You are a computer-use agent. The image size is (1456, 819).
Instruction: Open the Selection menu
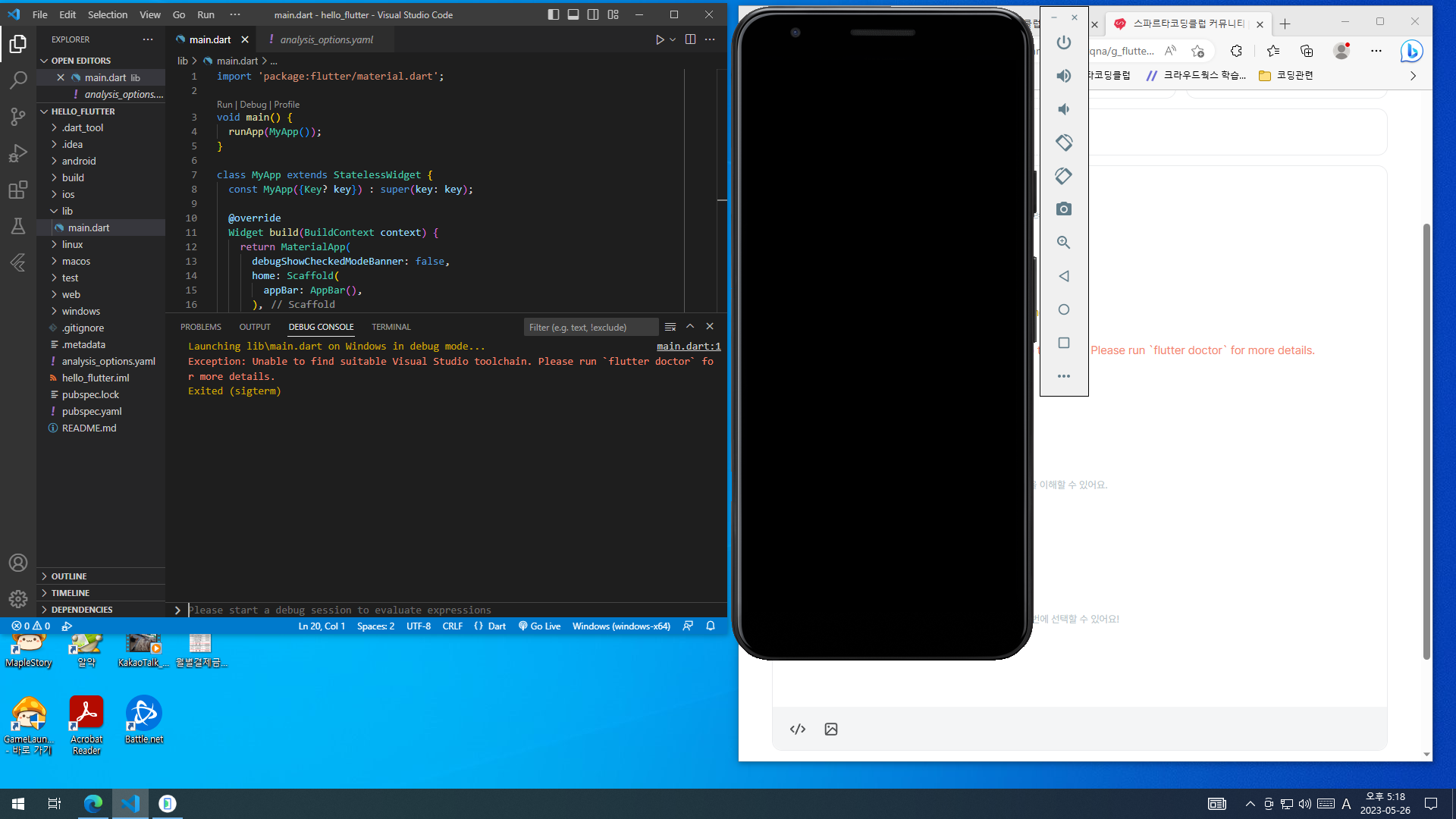[x=108, y=14]
